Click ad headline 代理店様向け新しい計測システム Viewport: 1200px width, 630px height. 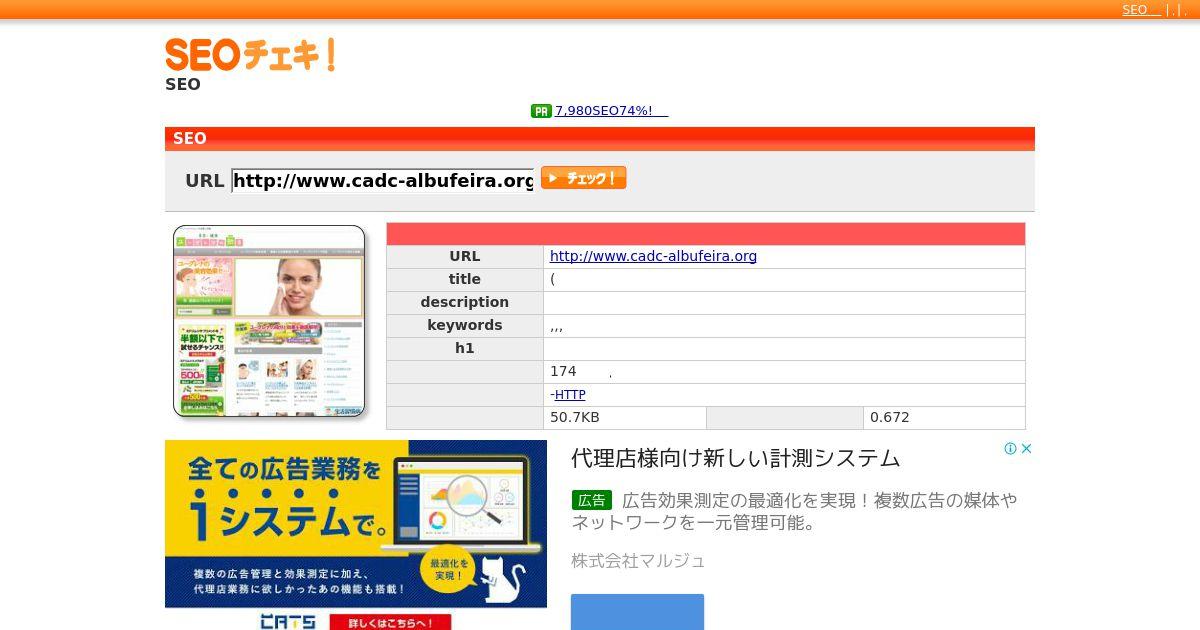(x=736, y=458)
